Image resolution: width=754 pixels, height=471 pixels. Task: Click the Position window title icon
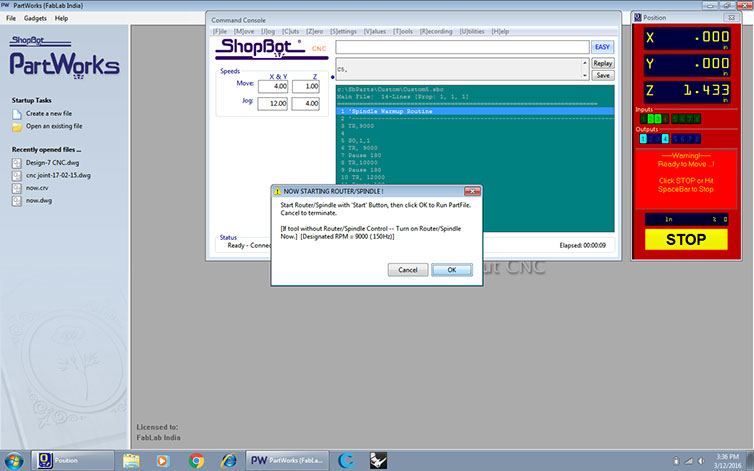coord(638,17)
